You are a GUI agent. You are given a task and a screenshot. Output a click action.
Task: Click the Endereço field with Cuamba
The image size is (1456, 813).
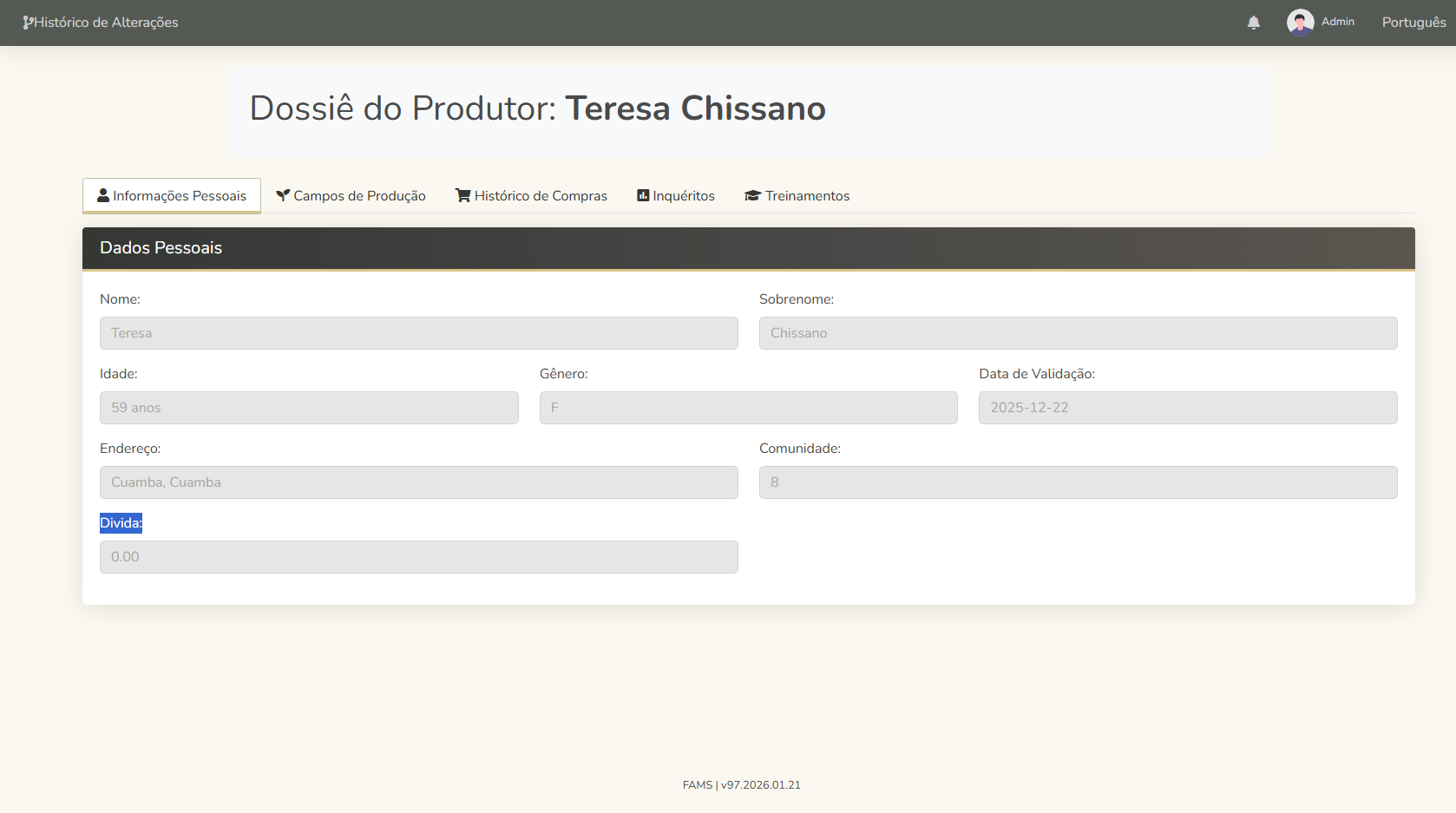click(418, 482)
